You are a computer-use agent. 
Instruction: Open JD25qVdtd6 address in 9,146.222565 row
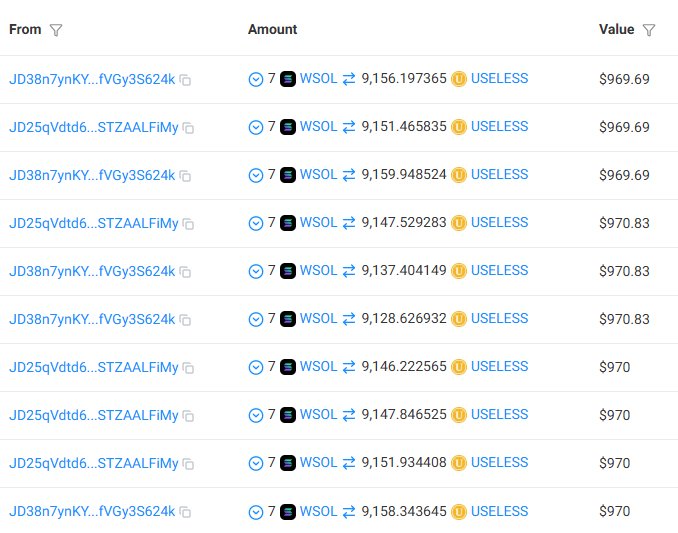pyautogui.click(x=94, y=367)
